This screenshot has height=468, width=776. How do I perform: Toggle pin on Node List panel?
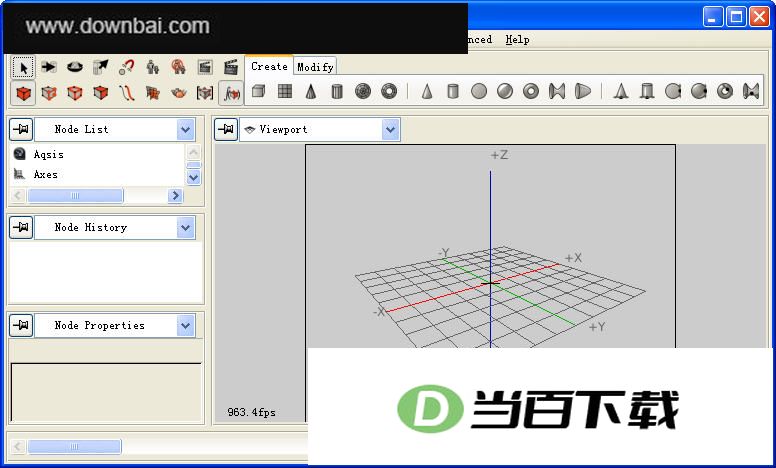pos(21,130)
